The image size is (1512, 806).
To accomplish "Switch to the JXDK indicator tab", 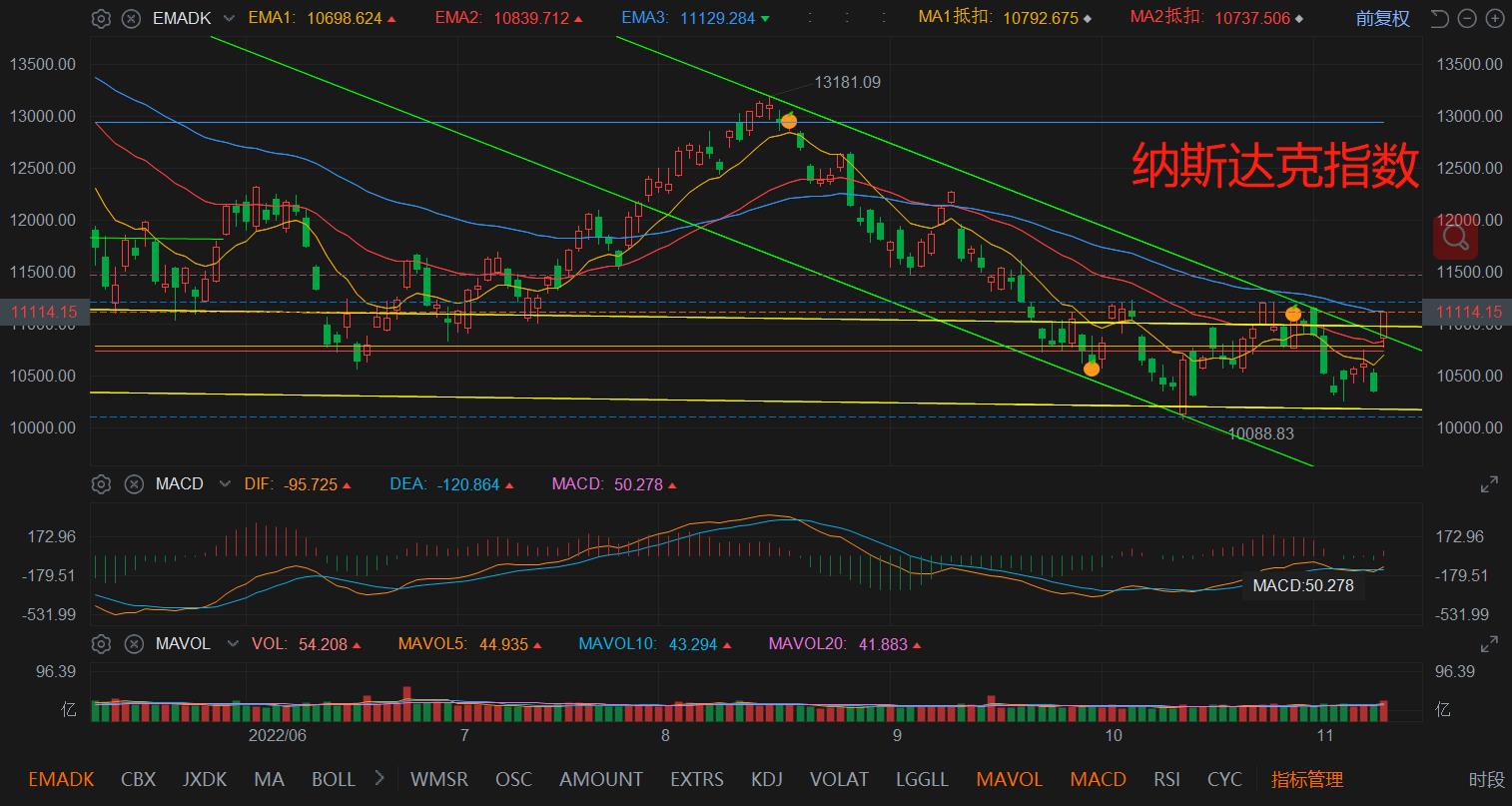I will pyautogui.click(x=205, y=779).
